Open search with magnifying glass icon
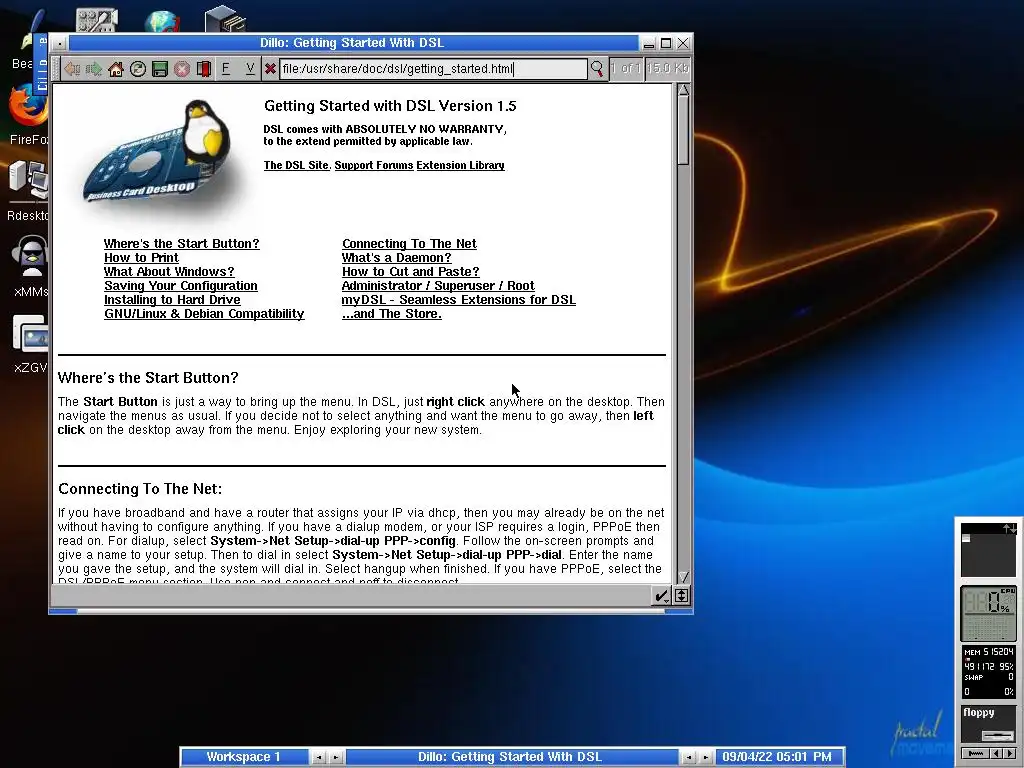1024x768 pixels. coord(597,69)
